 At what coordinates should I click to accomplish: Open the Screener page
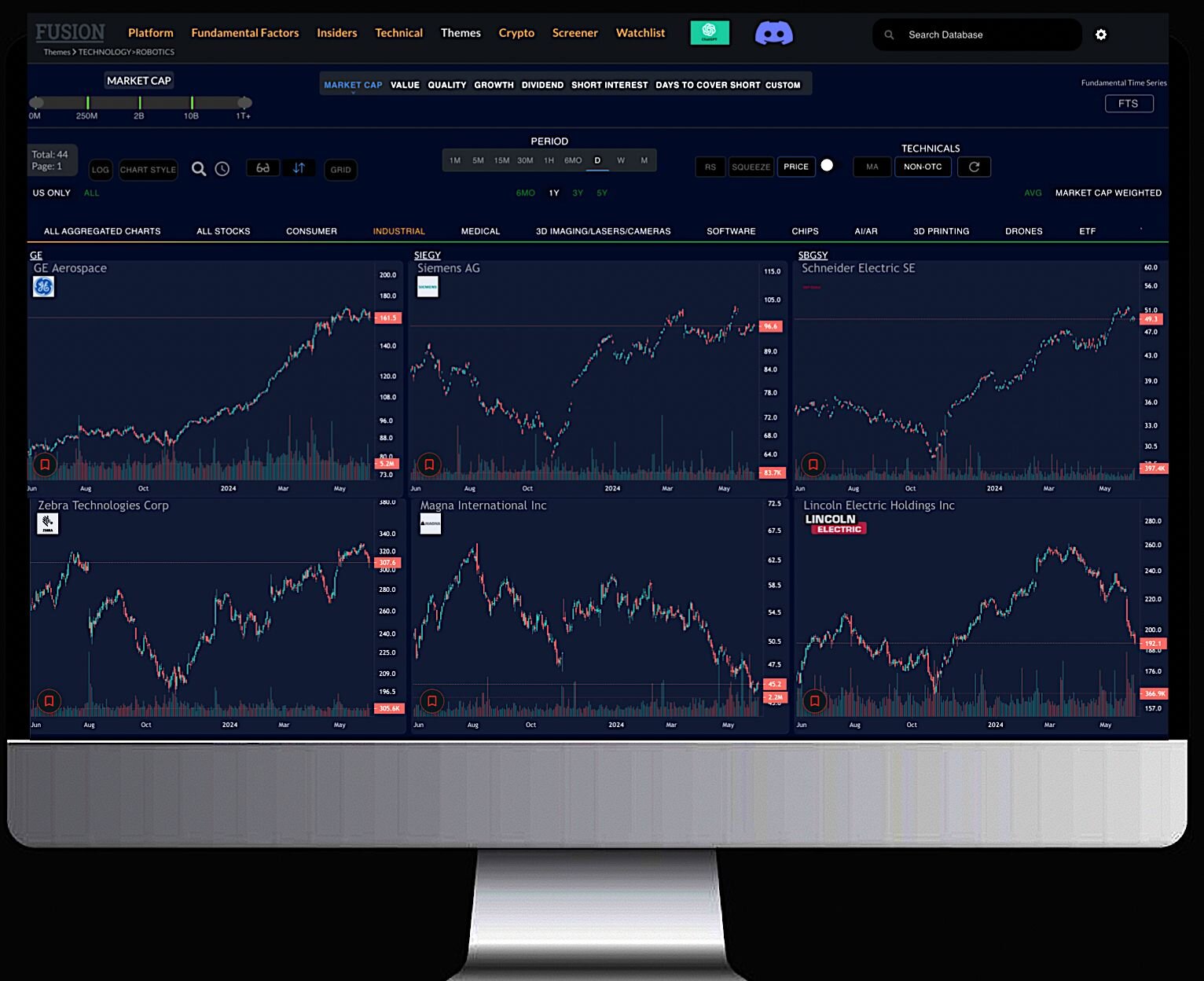click(575, 33)
